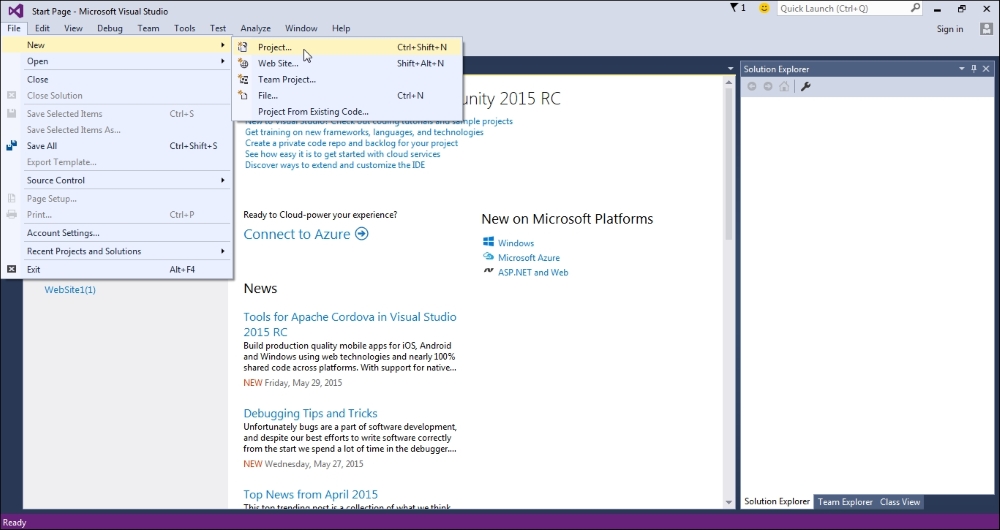Open the Edit menu
The width and height of the screenshot is (1000, 530).
pos(42,28)
